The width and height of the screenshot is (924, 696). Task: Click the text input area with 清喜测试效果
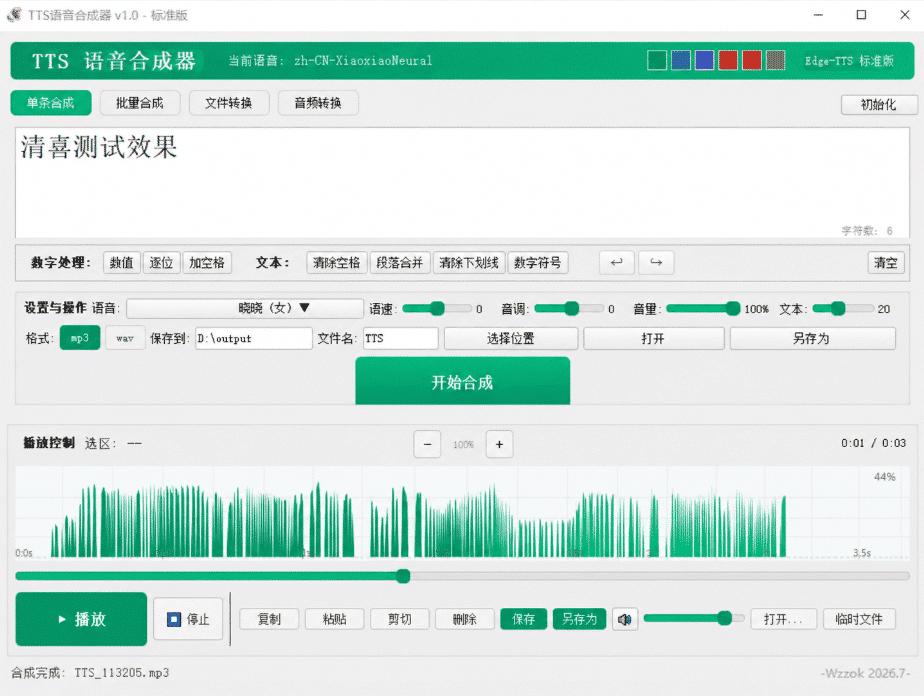point(462,183)
